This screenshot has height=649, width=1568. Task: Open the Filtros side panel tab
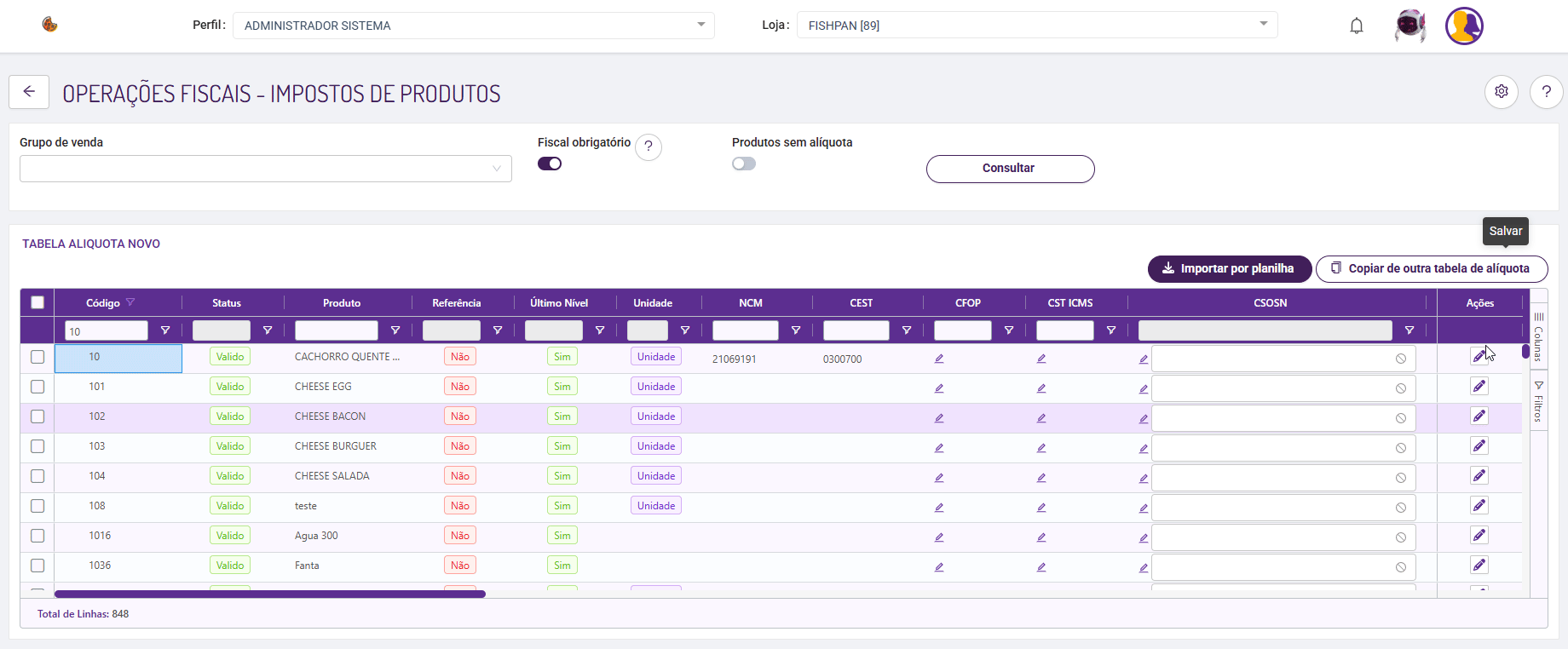point(1539,401)
